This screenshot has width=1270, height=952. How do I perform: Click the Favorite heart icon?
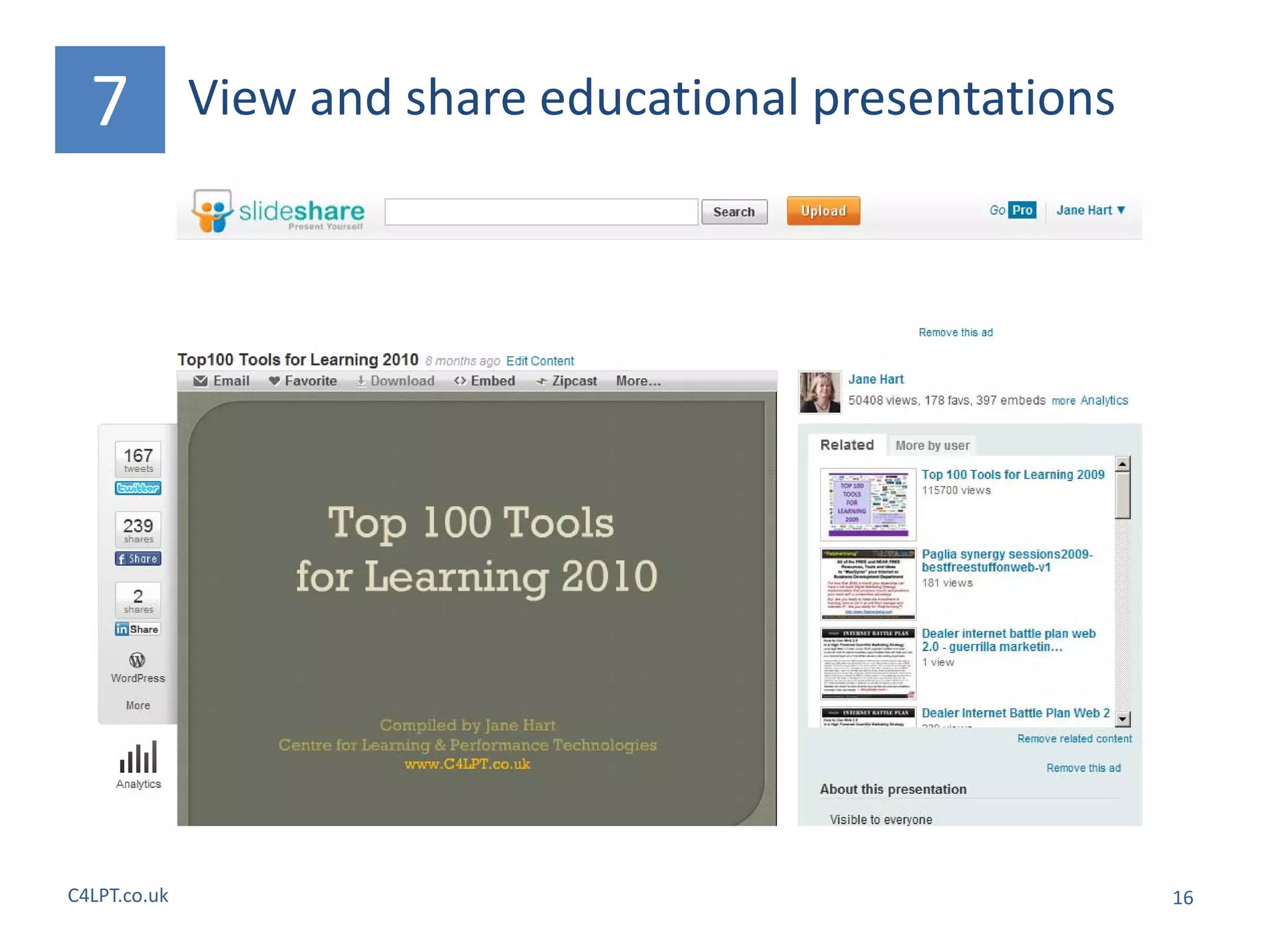pyautogui.click(x=274, y=381)
